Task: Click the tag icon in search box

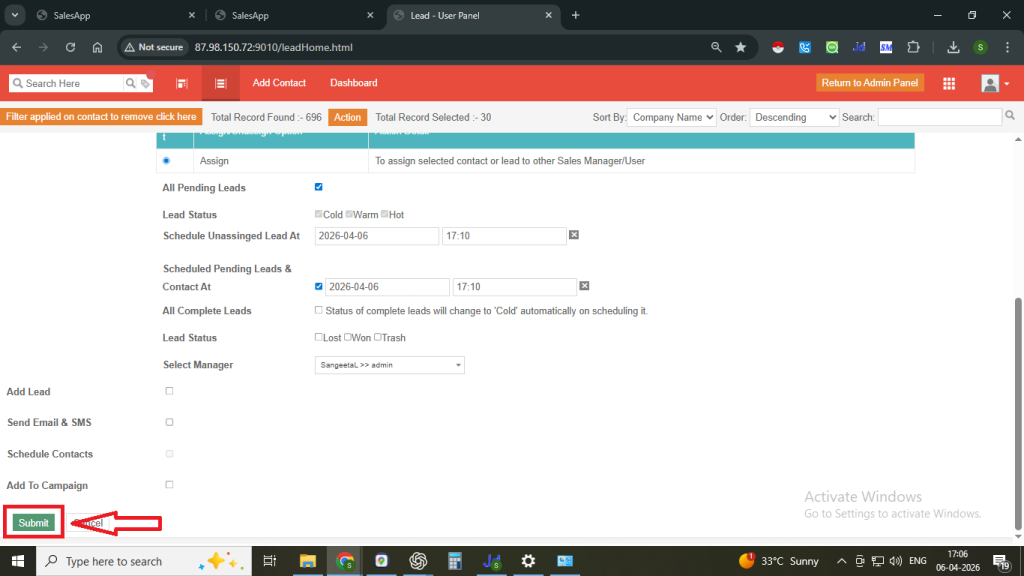Action: pyautogui.click(x=145, y=84)
